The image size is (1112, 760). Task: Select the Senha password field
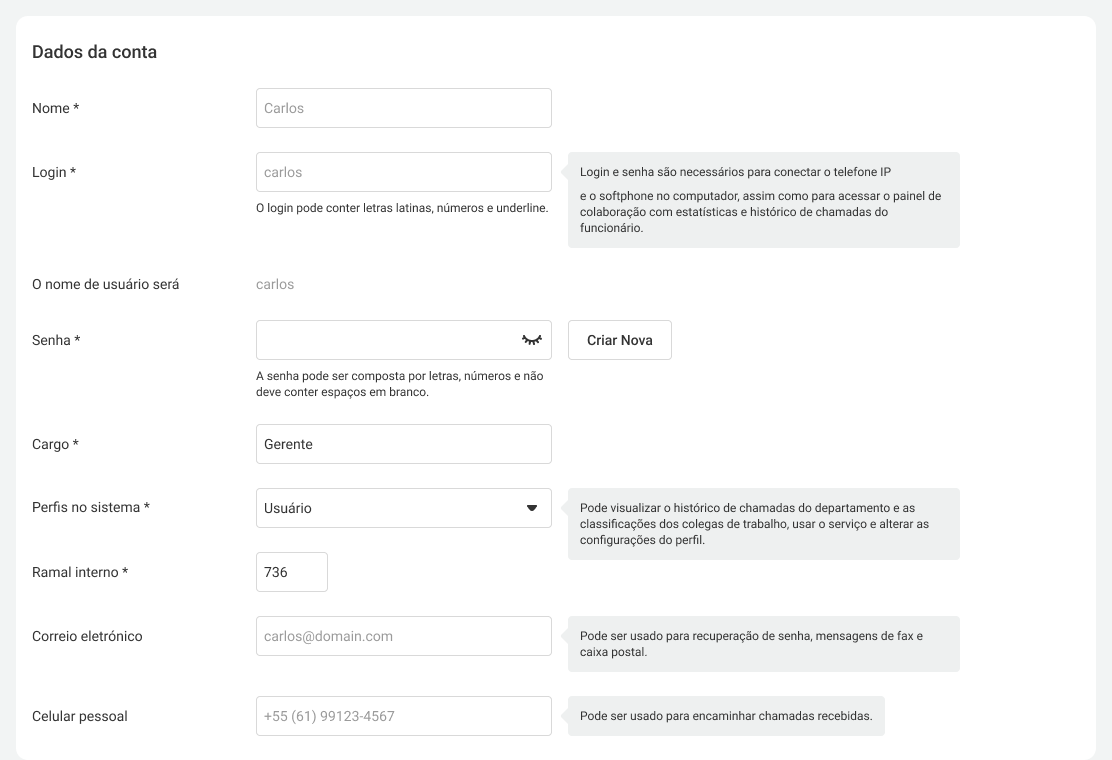[x=385, y=340]
